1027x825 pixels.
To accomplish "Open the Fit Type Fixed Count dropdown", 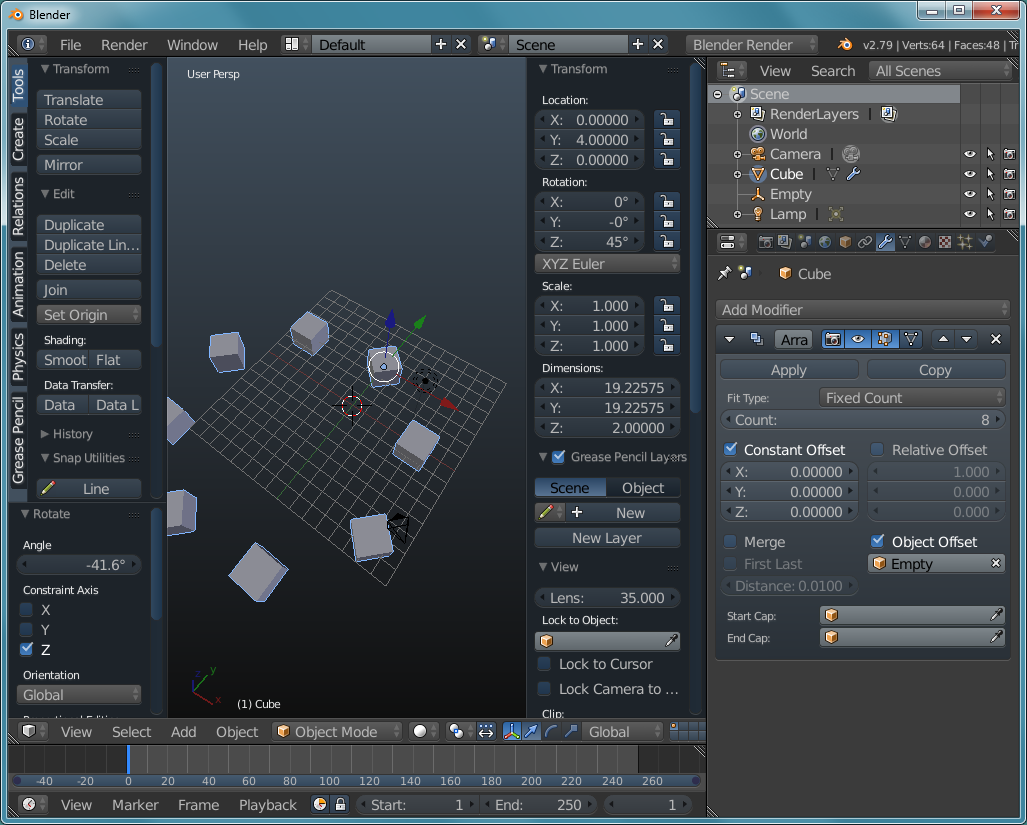I will [x=912, y=397].
